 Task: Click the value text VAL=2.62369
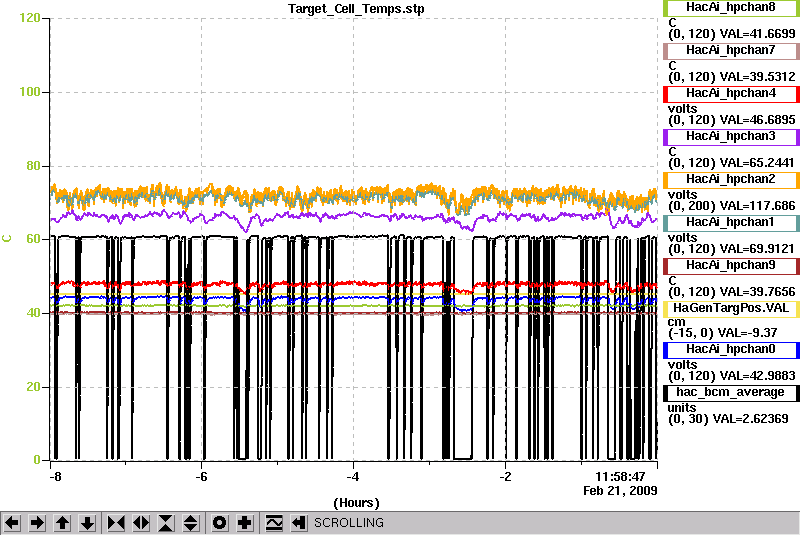pos(751,419)
